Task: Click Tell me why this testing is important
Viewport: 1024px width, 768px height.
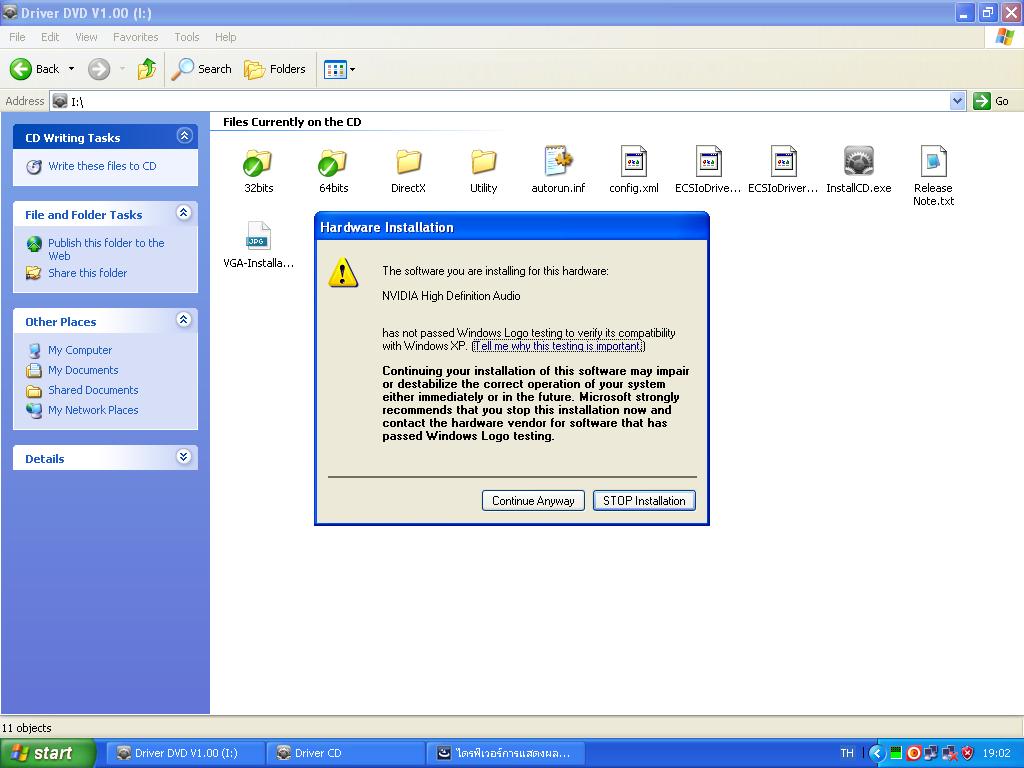Action: pos(558,346)
